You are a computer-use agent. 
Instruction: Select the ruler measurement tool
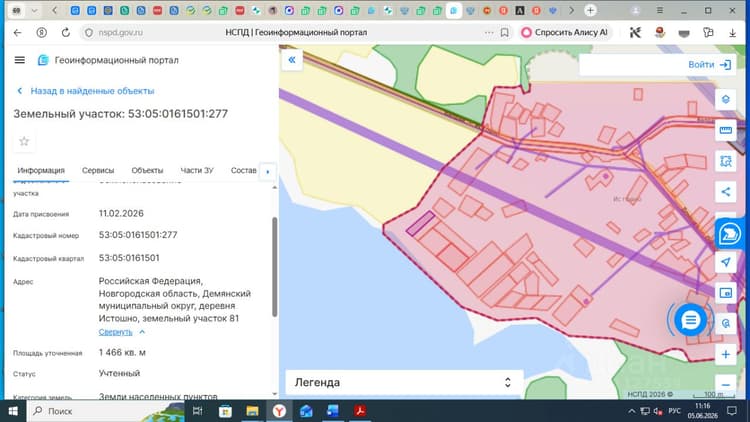tap(726, 130)
